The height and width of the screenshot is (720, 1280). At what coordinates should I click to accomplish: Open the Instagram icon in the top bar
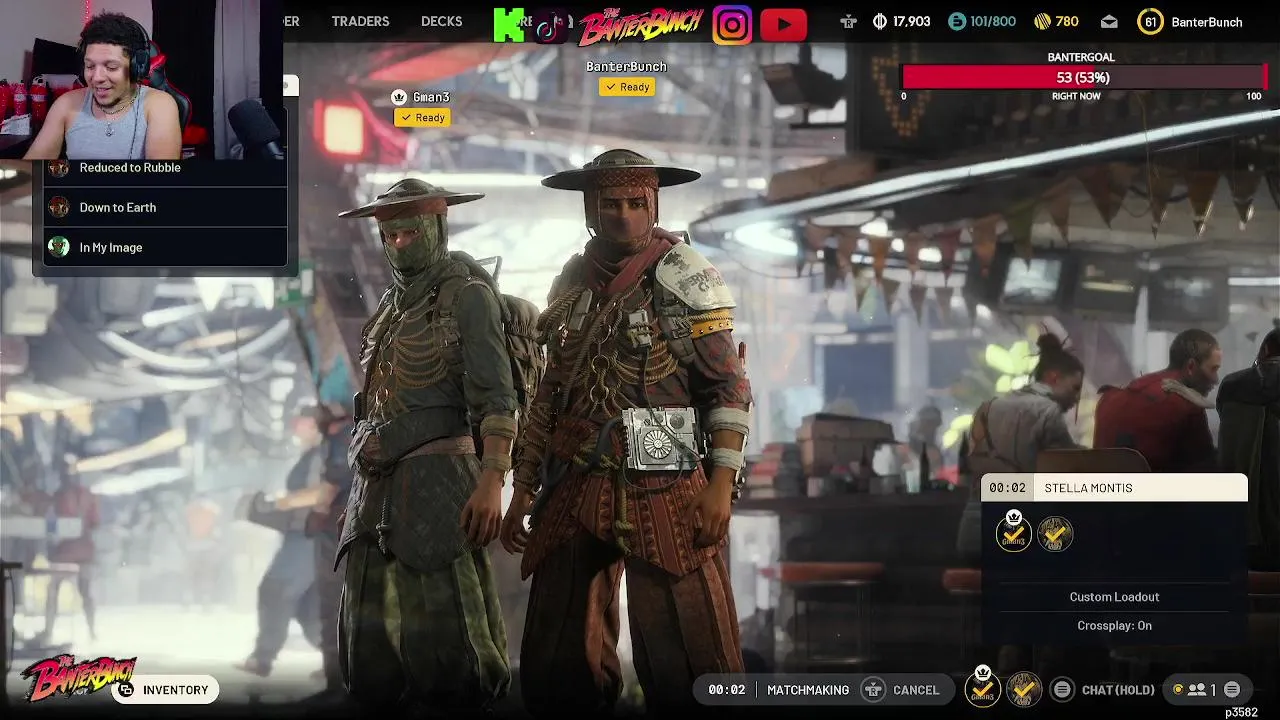tap(732, 24)
